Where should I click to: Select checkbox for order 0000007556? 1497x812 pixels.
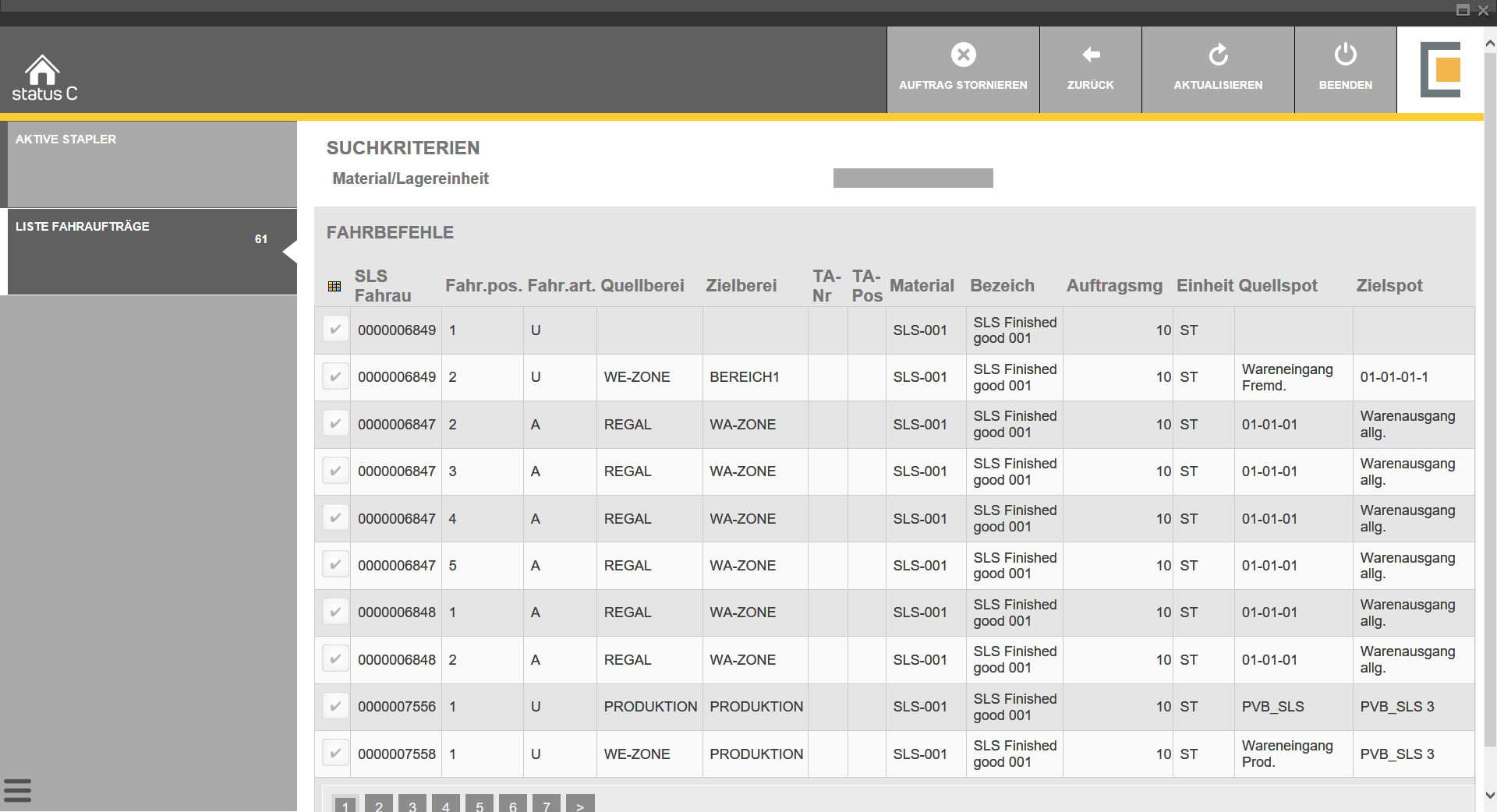[x=335, y=707]
